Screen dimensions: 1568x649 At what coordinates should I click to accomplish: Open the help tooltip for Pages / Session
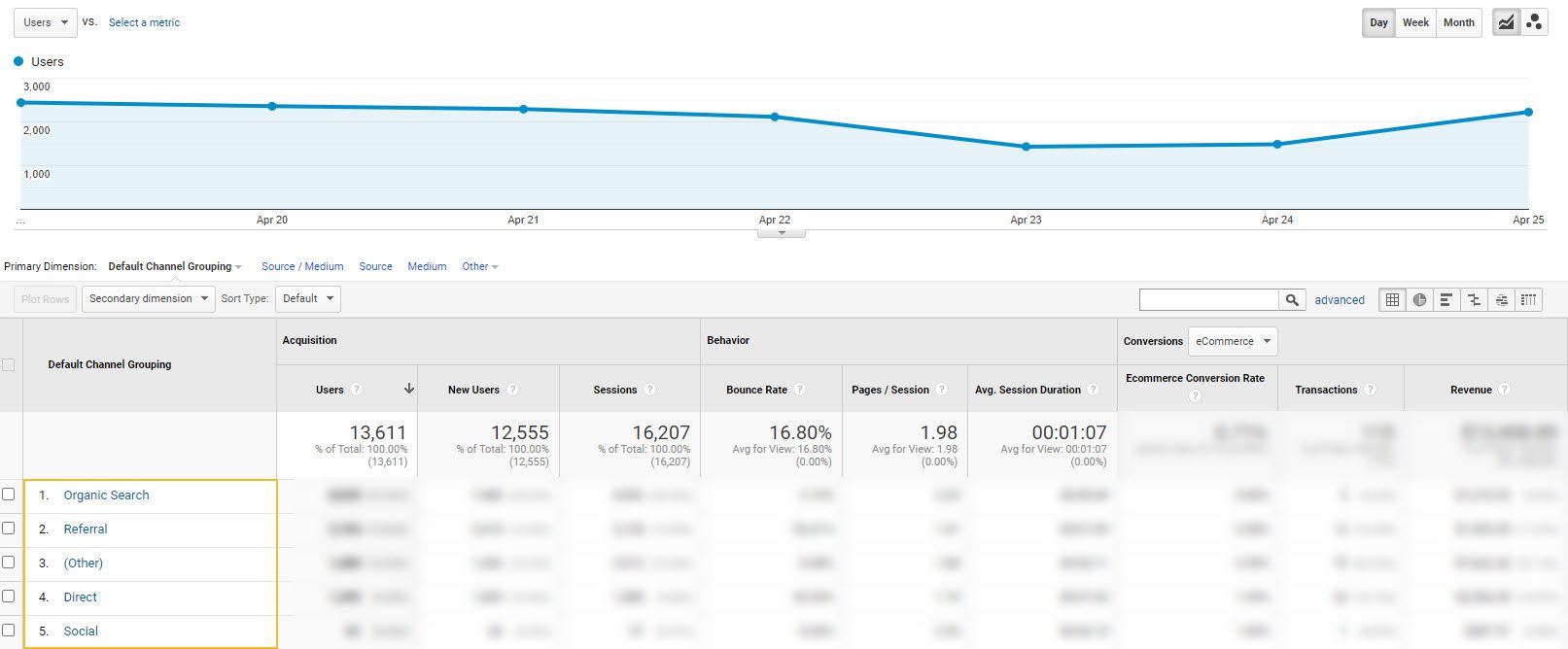pos(941,390)
